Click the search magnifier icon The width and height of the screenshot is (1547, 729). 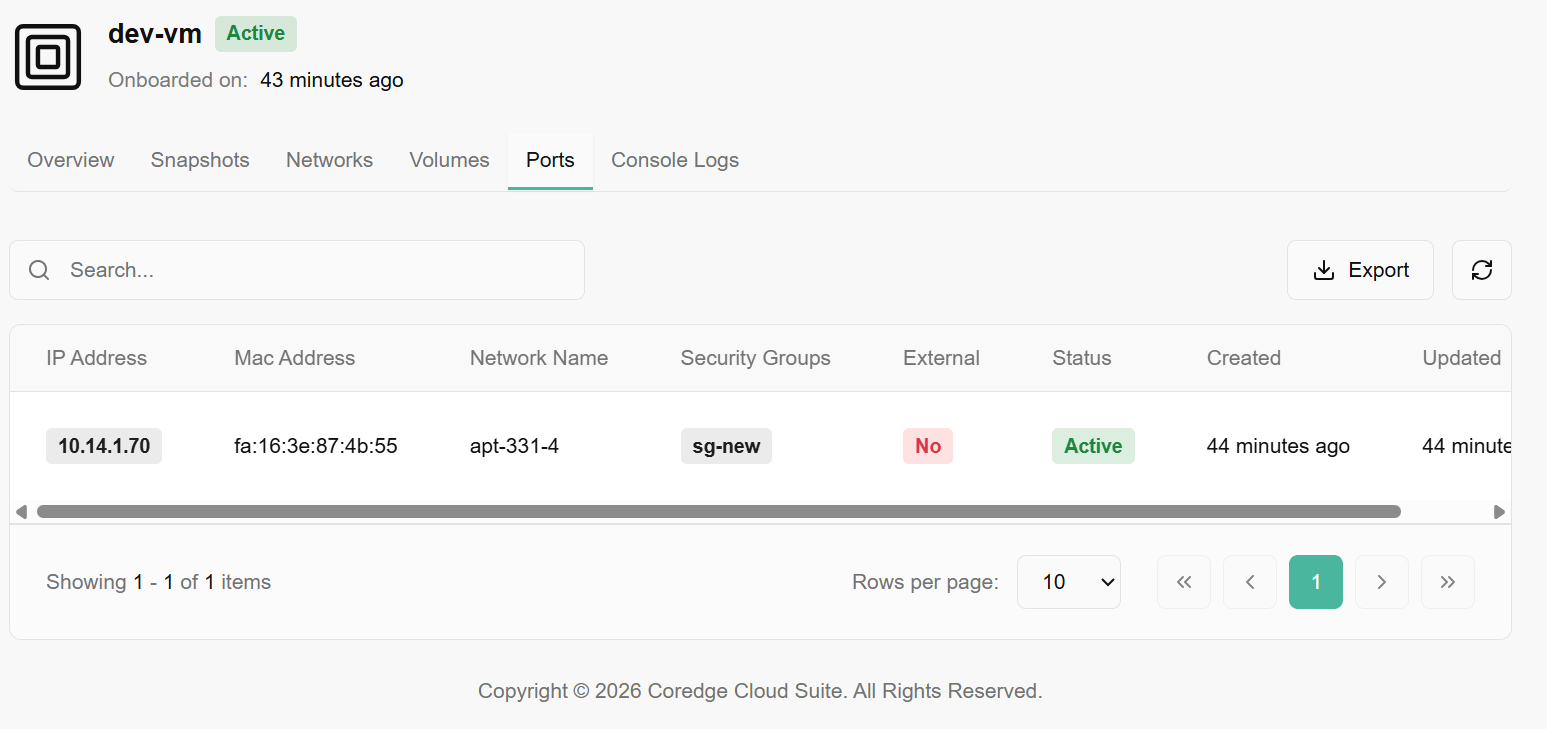tap(39, 270)
